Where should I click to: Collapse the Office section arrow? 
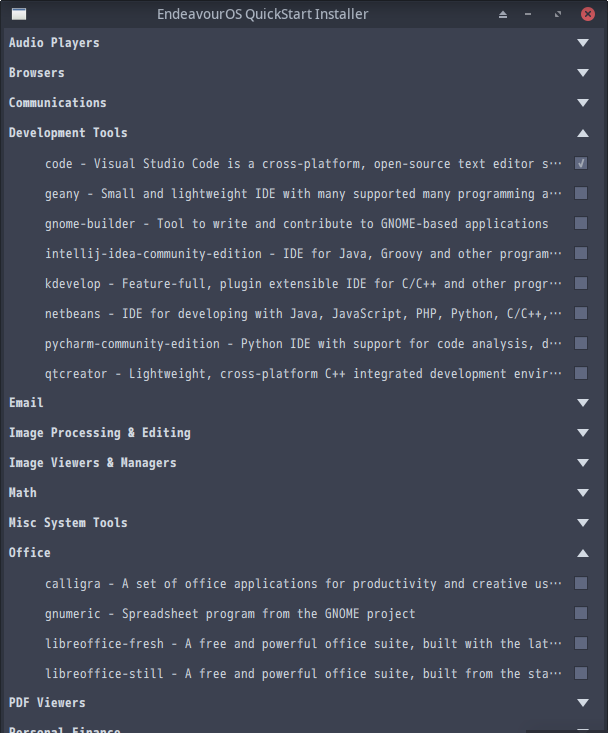[x=582, y=553]
